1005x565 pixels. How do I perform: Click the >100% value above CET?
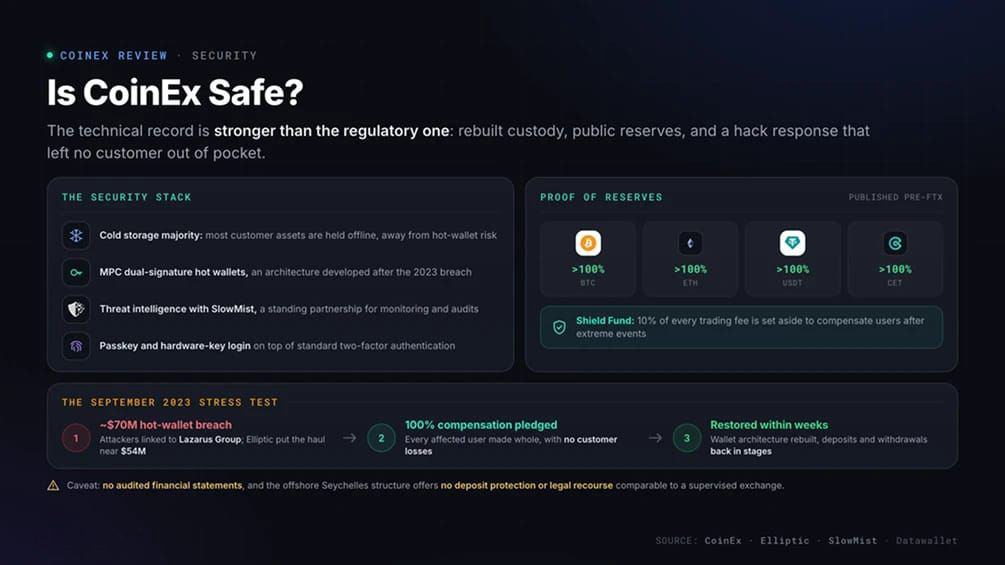point(895,270)
